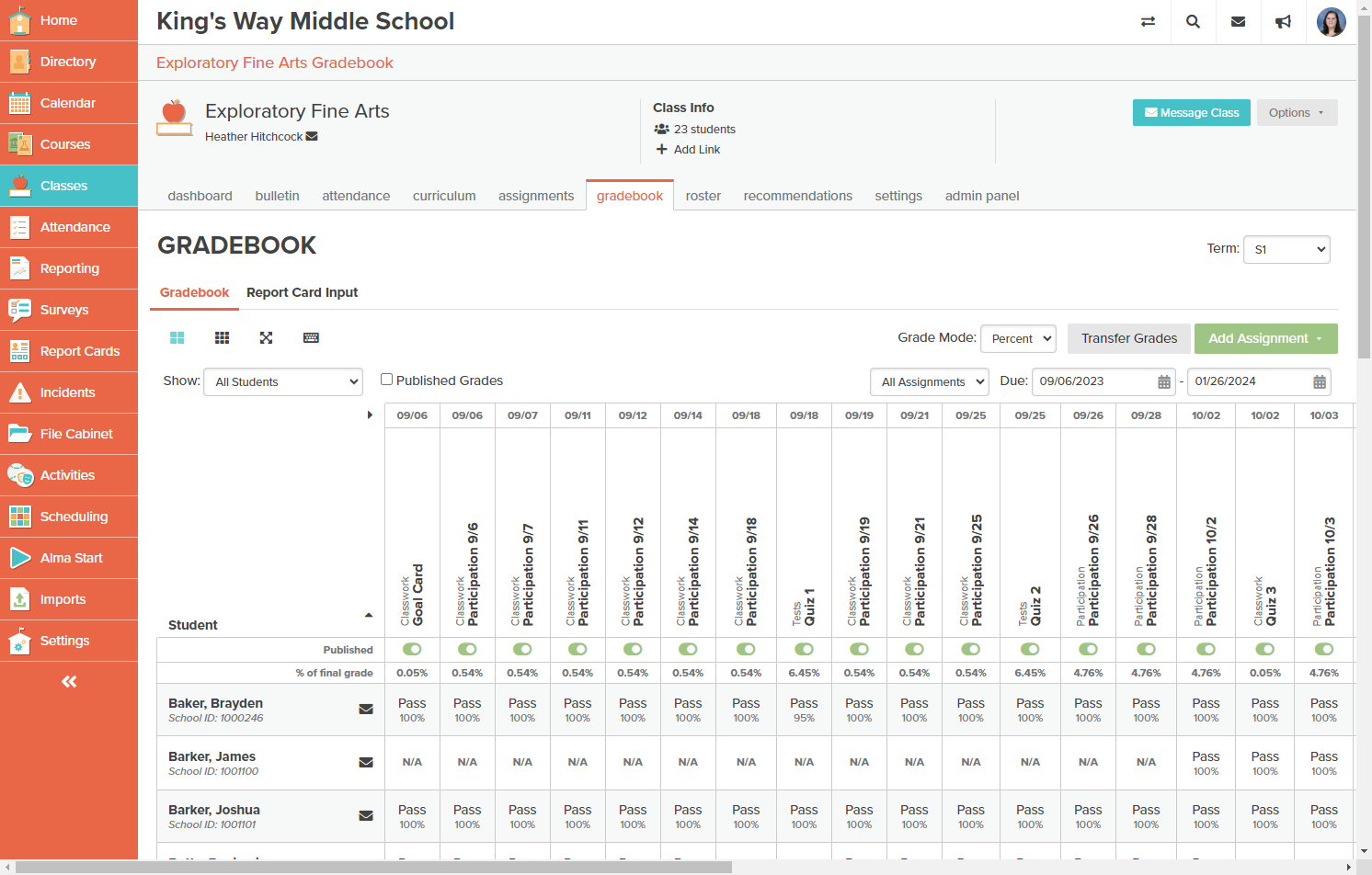Switch to the compact grid view icon
The image size is (1372, 875).
pos(222,338)
